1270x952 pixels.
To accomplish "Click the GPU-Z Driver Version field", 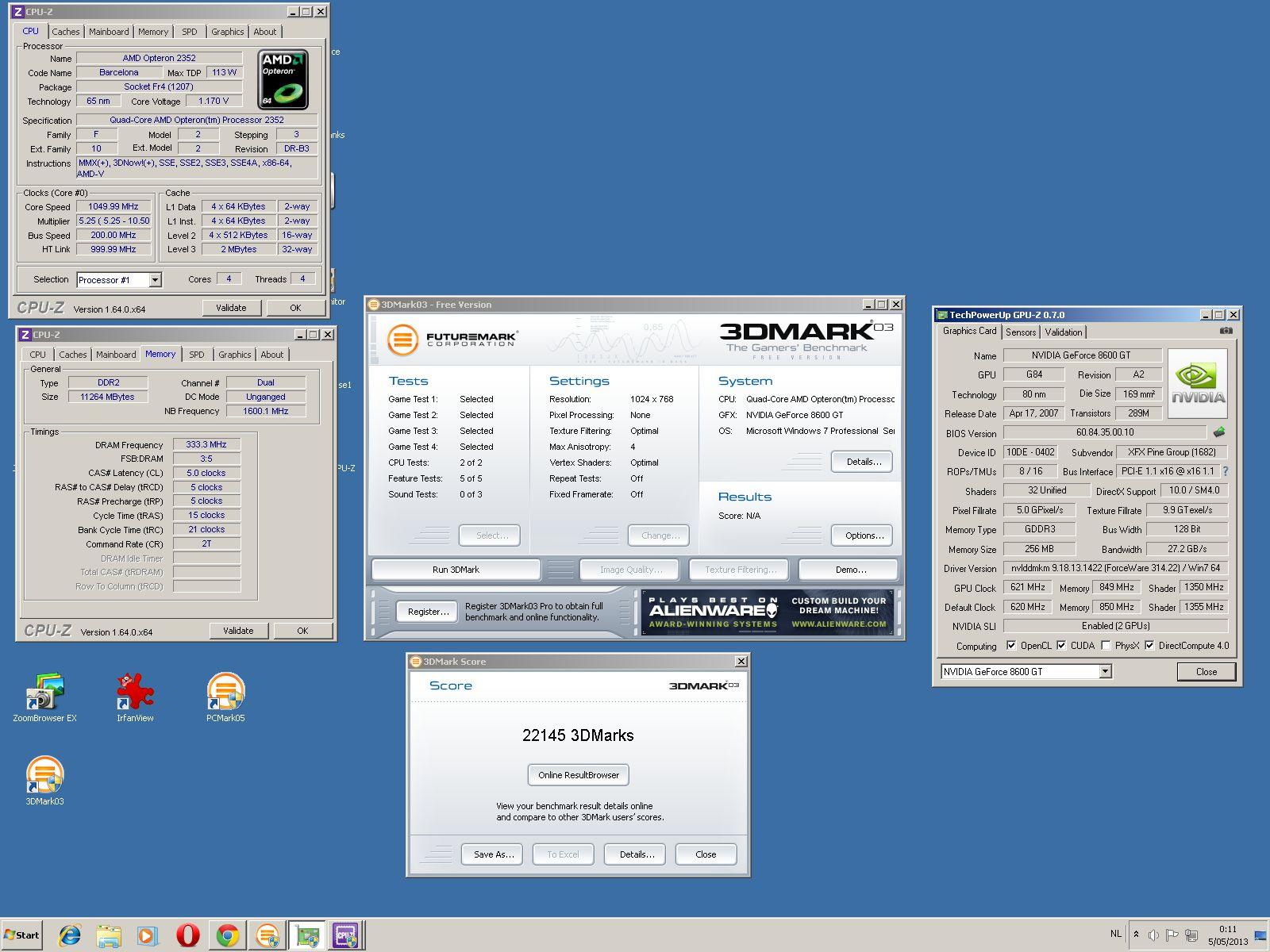I will click(1115, 568).
